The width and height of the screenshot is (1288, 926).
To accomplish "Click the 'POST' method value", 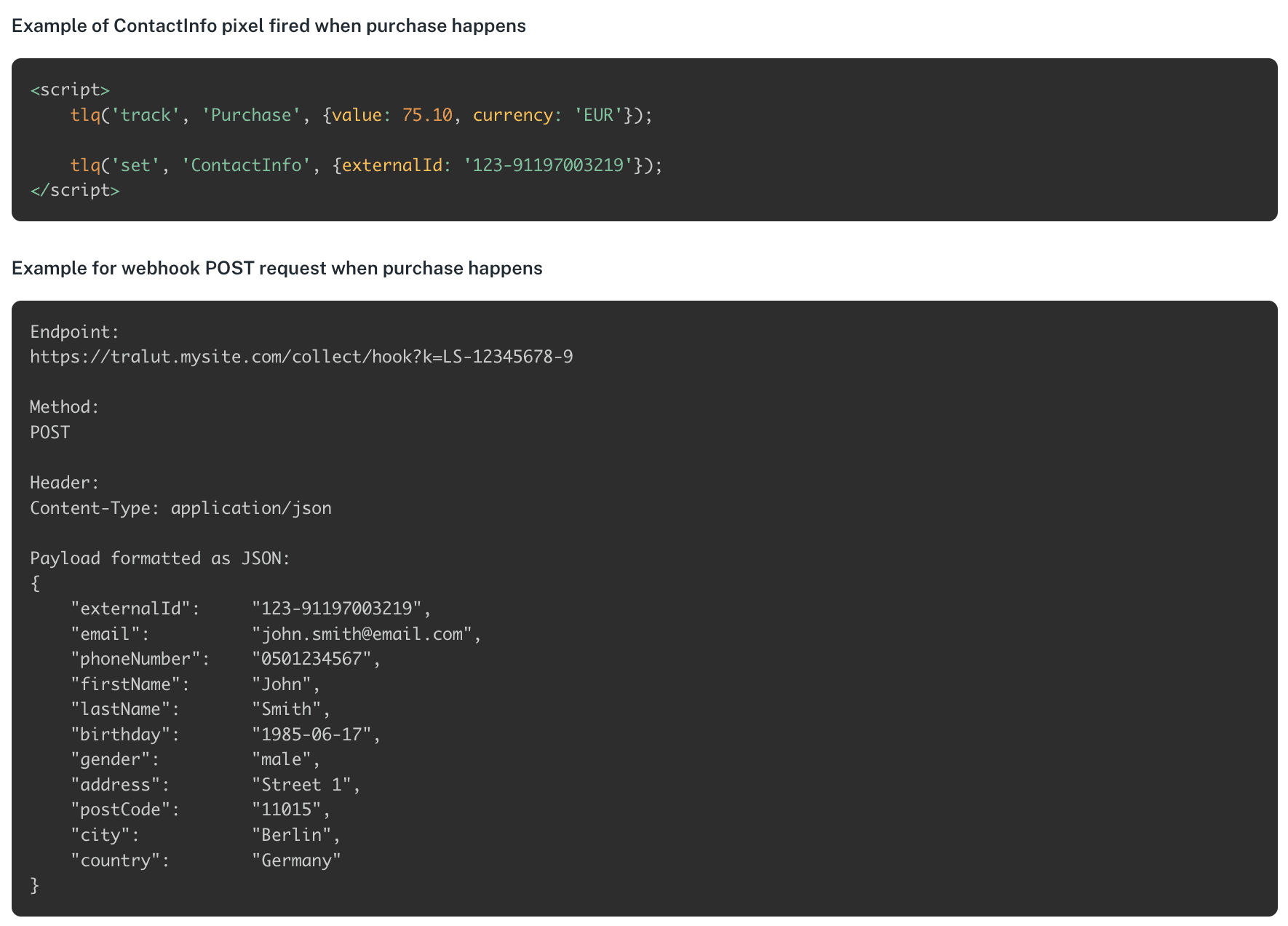I will click(50, 432).
